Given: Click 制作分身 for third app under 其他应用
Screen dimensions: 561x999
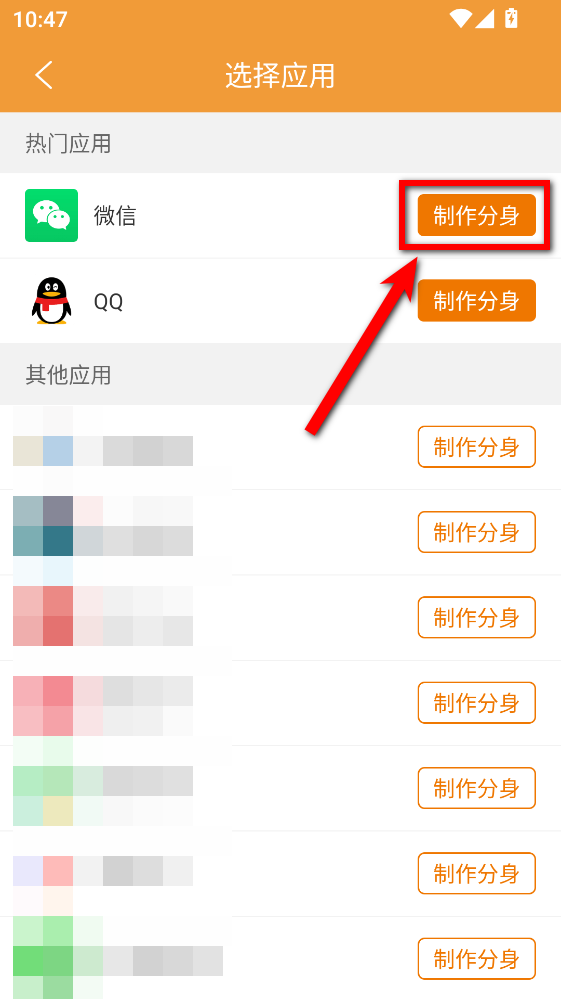Looking at the screenshot, I should pos(476,617).
